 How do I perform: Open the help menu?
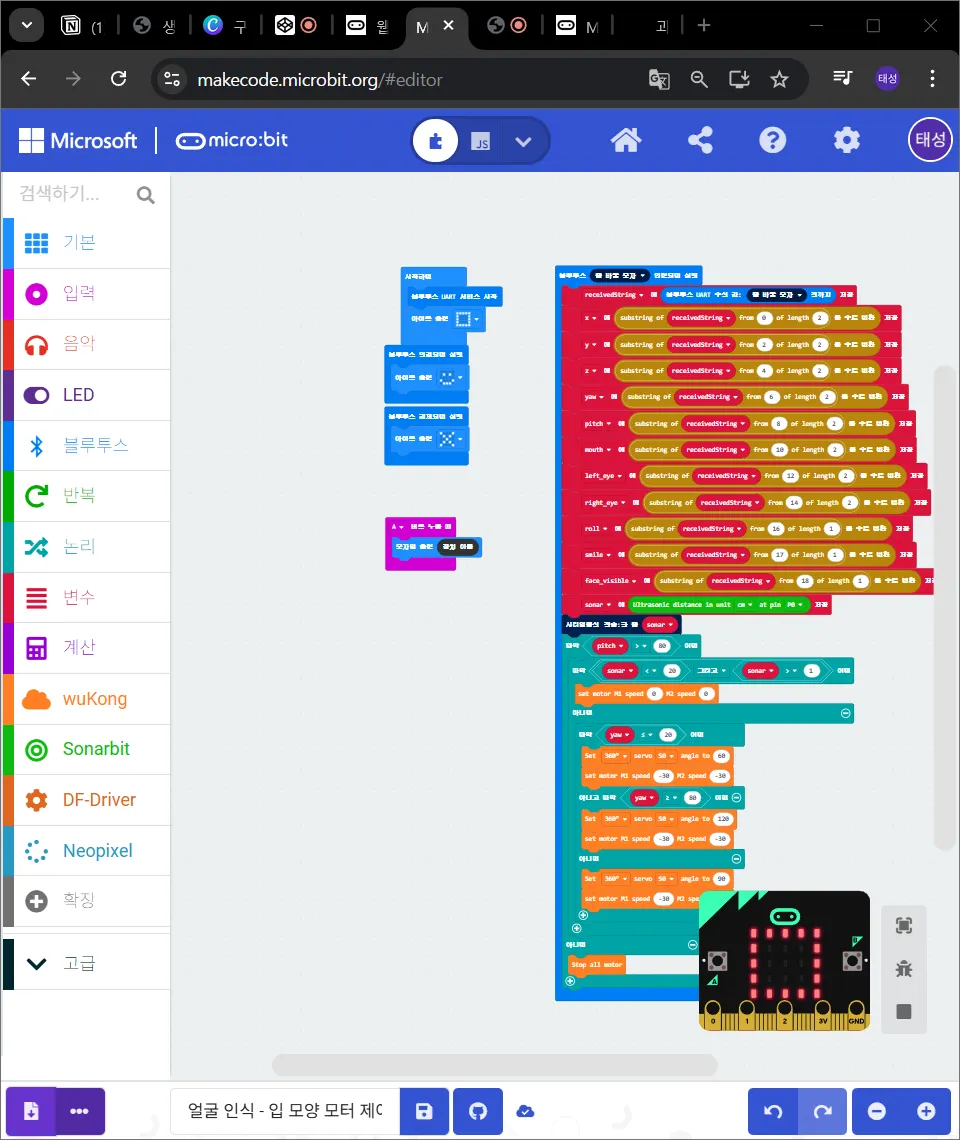click(772, 140)
